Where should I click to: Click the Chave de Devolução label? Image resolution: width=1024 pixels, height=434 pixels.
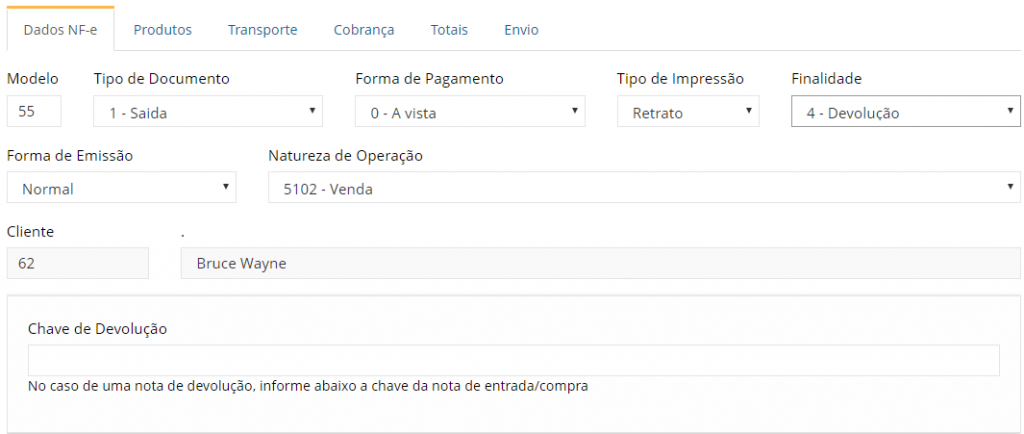pos(98,329)
